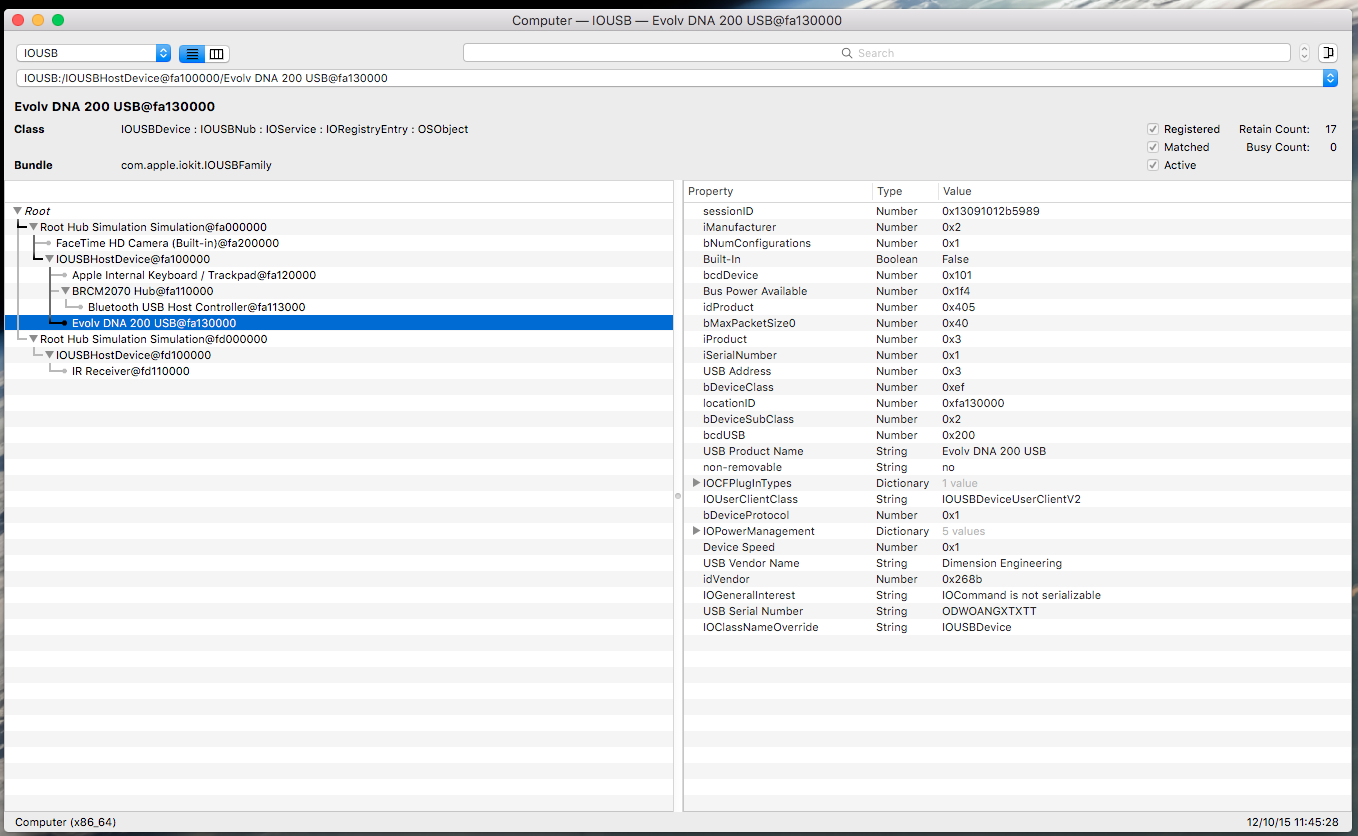
Task: Click IOUSBDeviceUserClientV2 value
Action: click(1011, 499)
